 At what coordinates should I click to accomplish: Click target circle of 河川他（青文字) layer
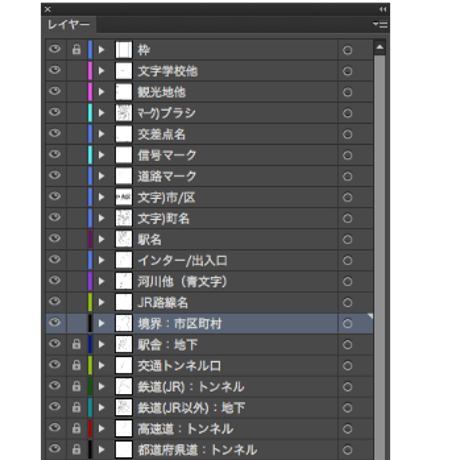(x=347, y=281)
